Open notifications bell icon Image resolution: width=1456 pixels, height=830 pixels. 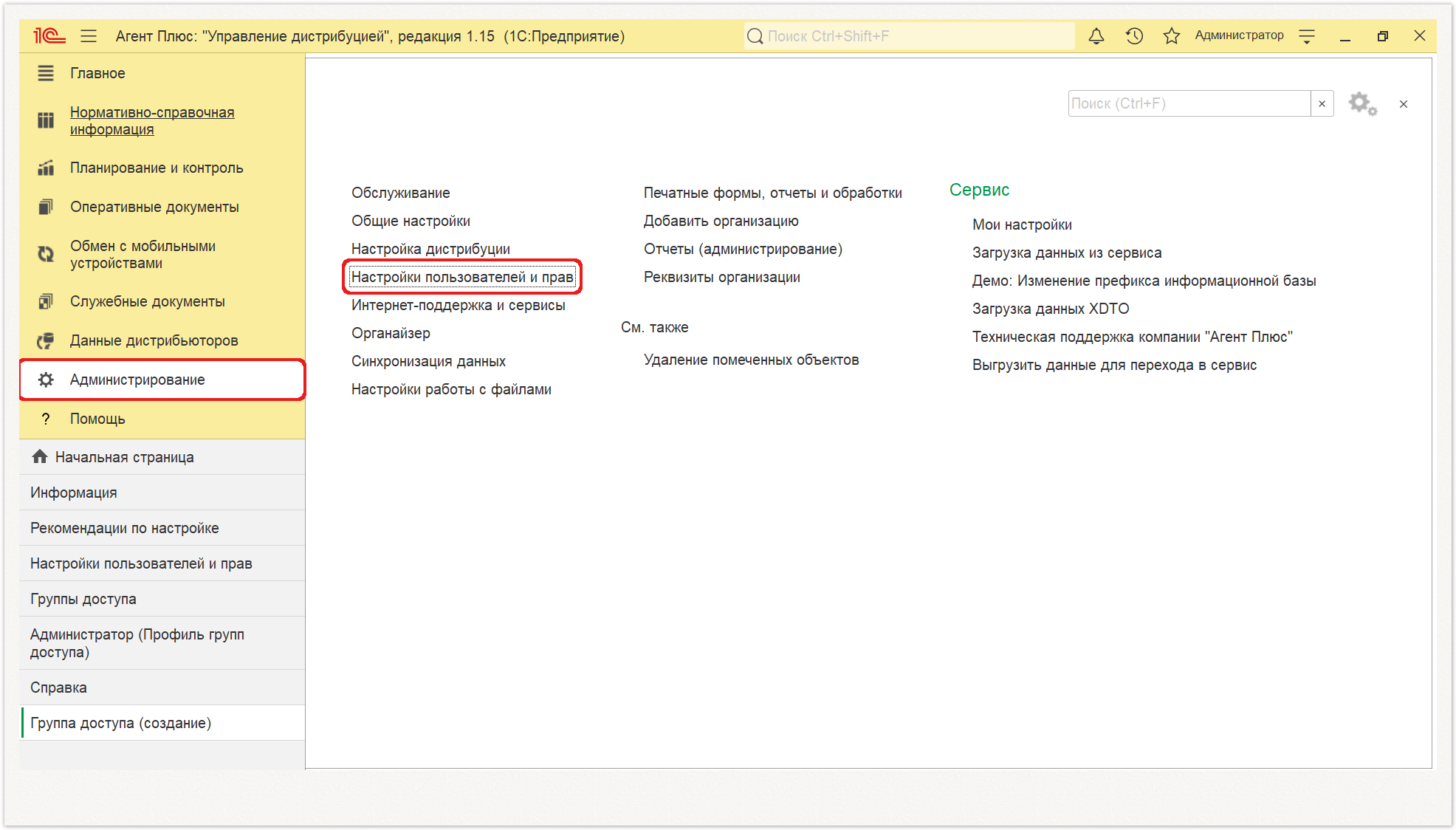1096,35
